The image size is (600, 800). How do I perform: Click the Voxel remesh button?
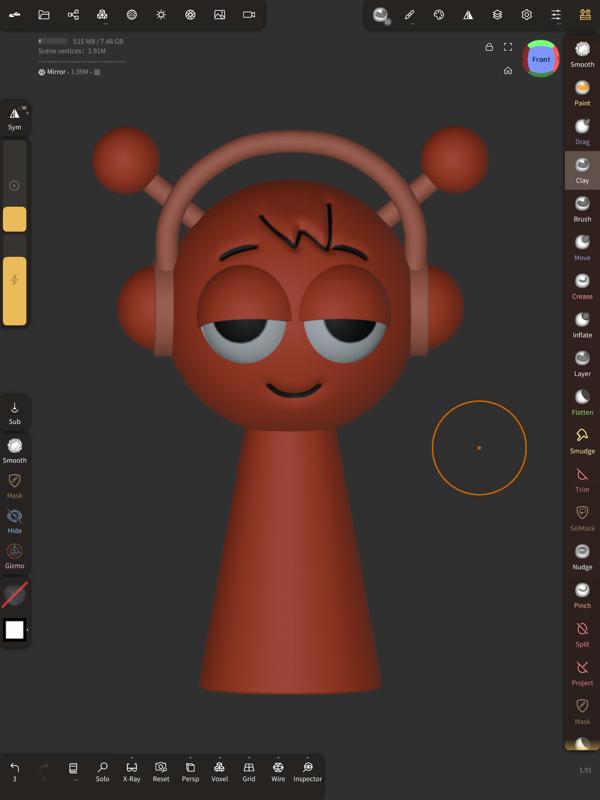[x=219, y=771]
